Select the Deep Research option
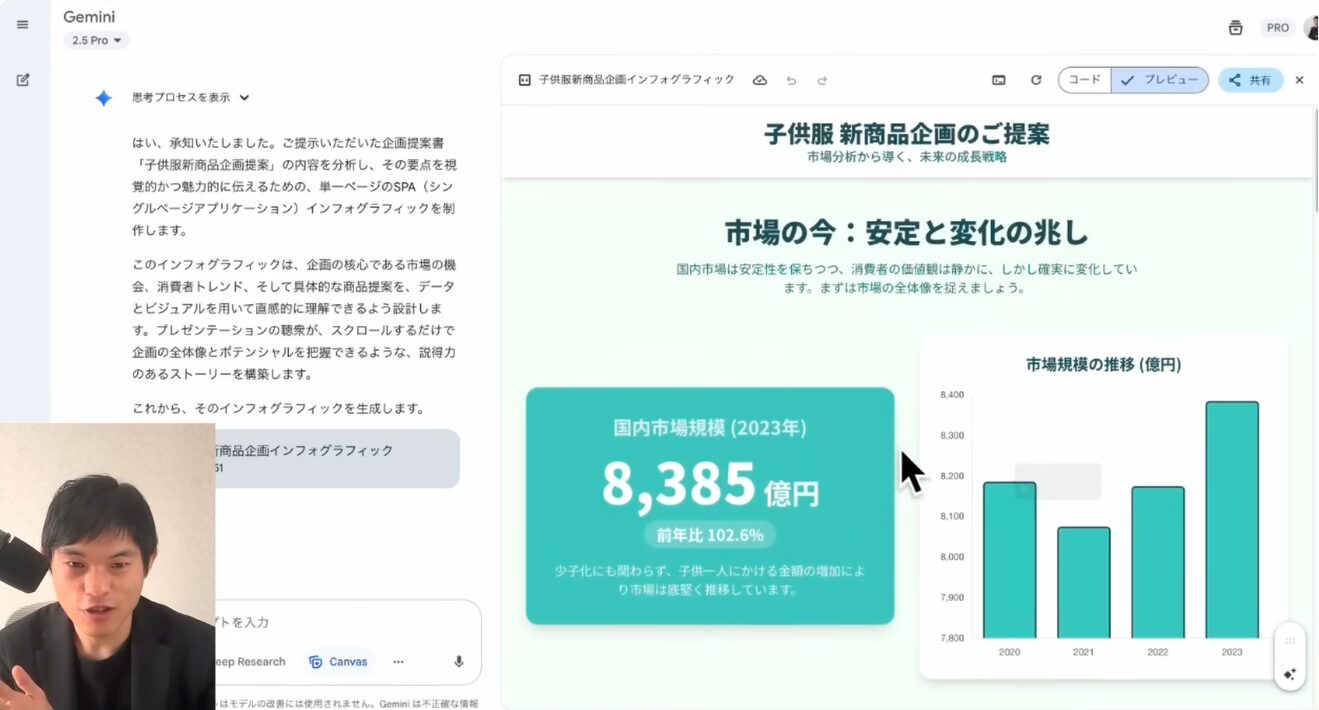Viewport: 1319px width, 710px height. tap(250, 662)
